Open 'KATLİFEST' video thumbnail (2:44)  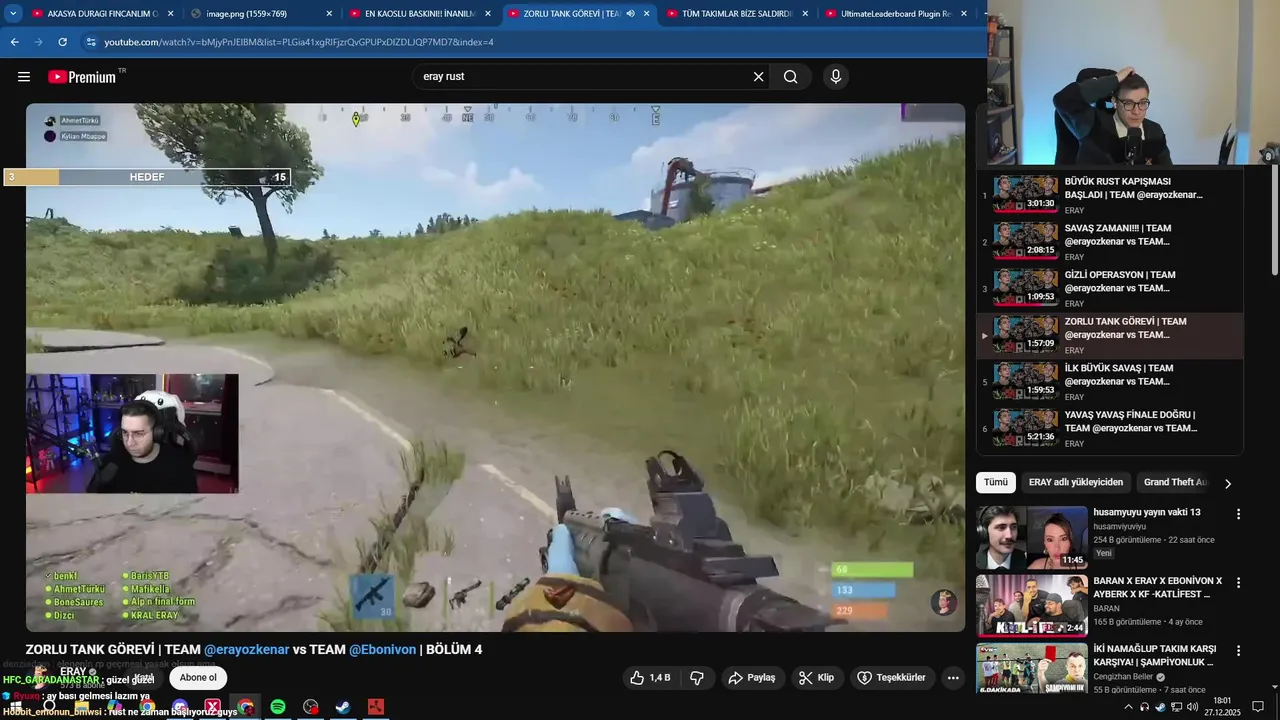pyautogui.click(x=1031, y=606)
